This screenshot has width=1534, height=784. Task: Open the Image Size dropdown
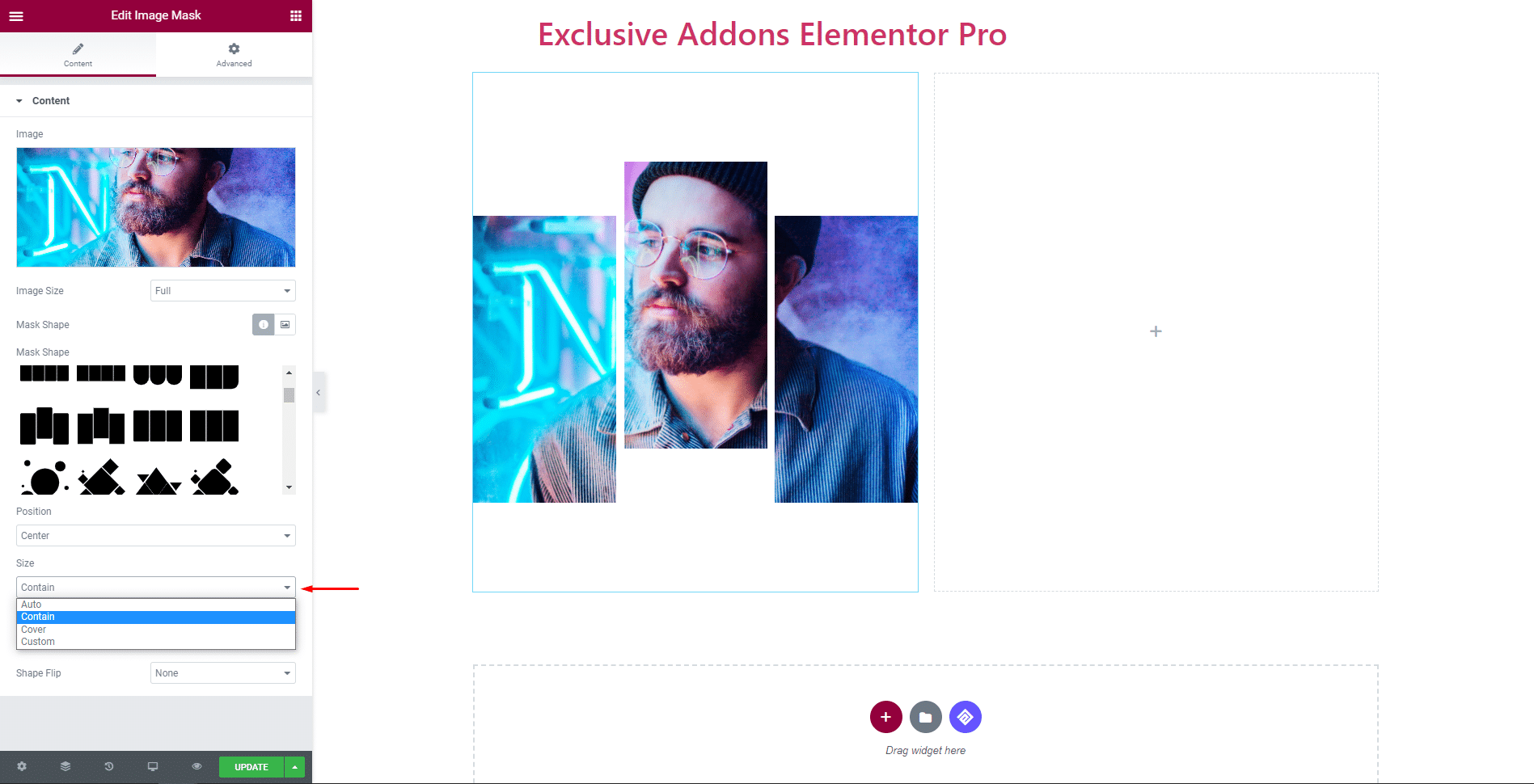click(223, 291)
